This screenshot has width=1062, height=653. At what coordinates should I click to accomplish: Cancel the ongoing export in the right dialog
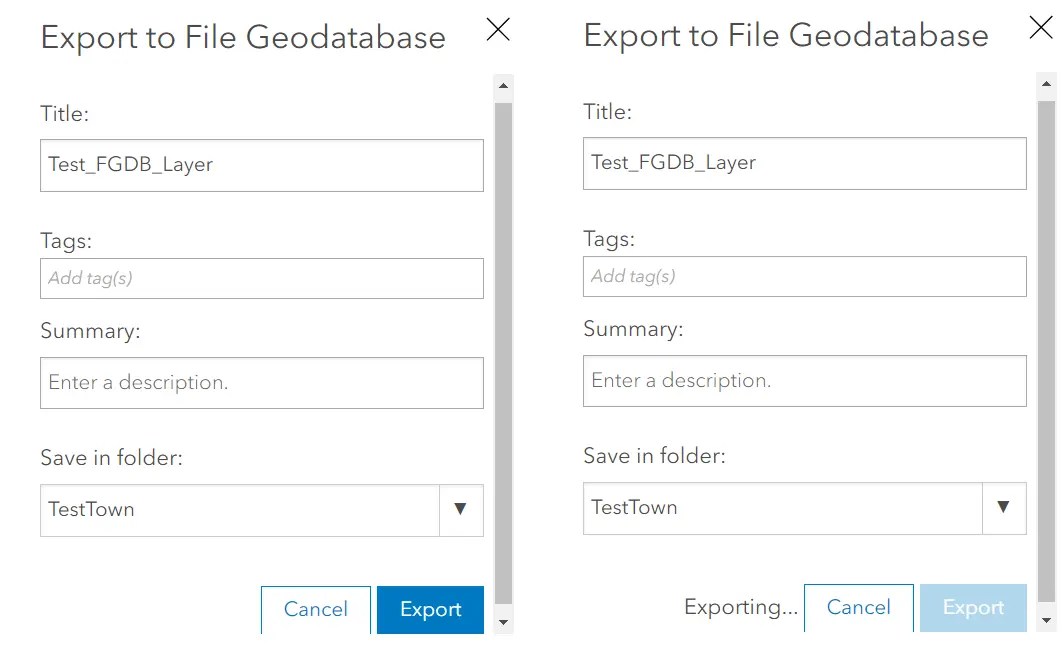tap(858, 607)
